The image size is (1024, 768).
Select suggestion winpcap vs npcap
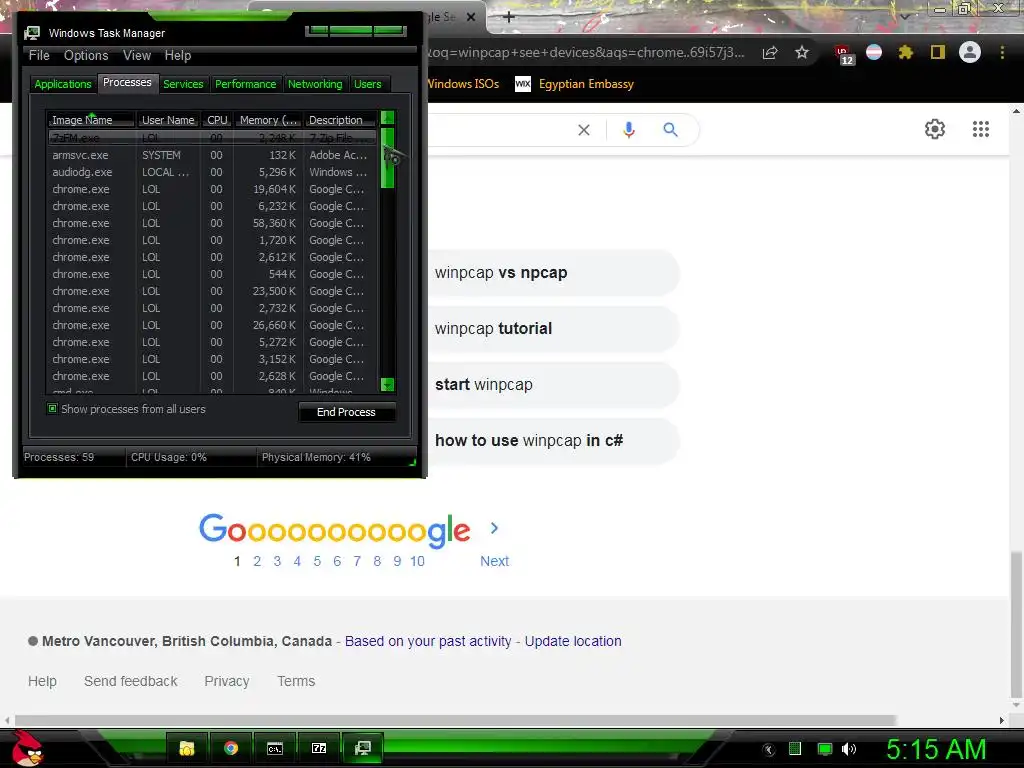pyautogui.click(x=553, y=273)
